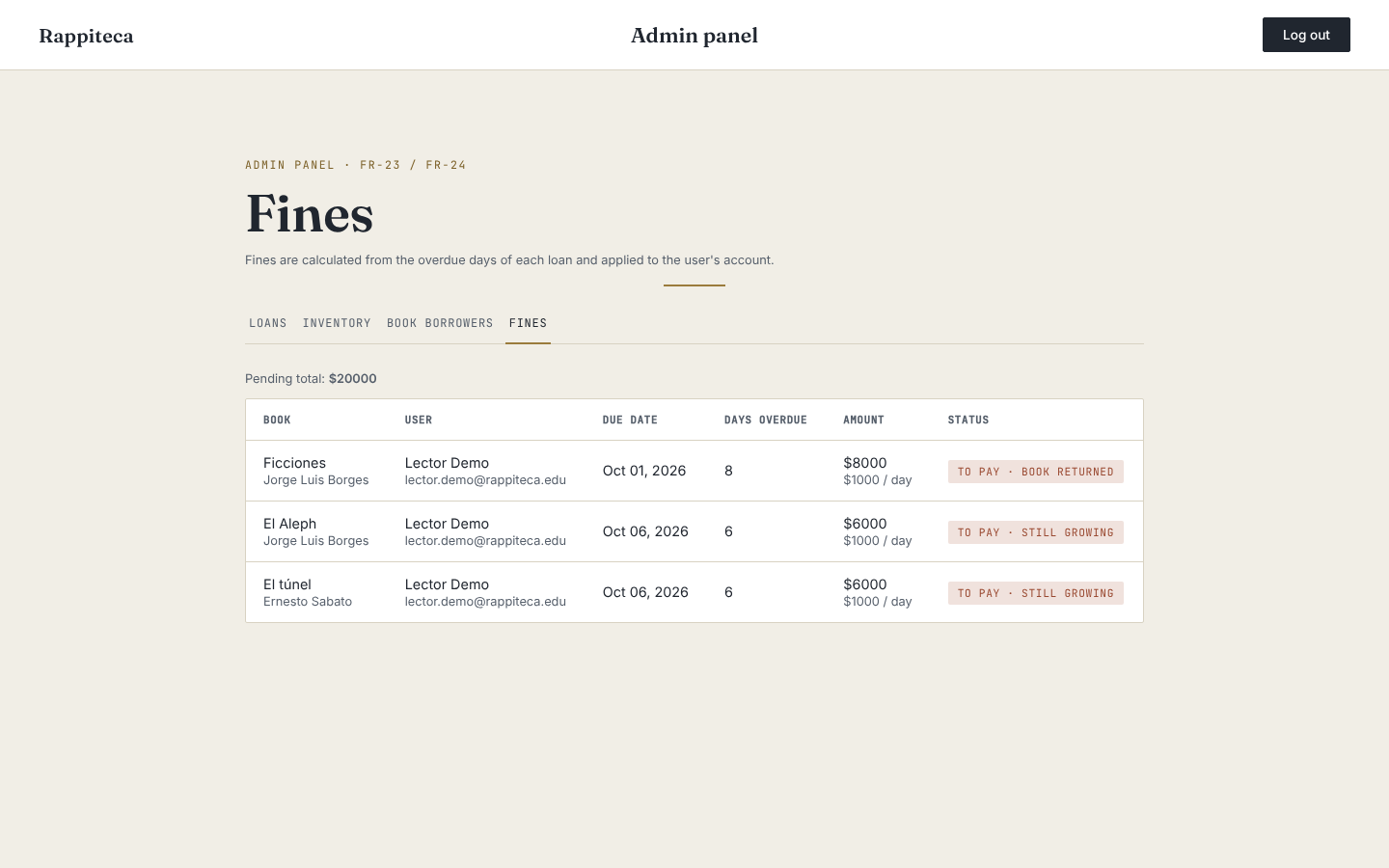Click the Ficciones row user email
Screen dimensions: 1389x868
point(485,480)
